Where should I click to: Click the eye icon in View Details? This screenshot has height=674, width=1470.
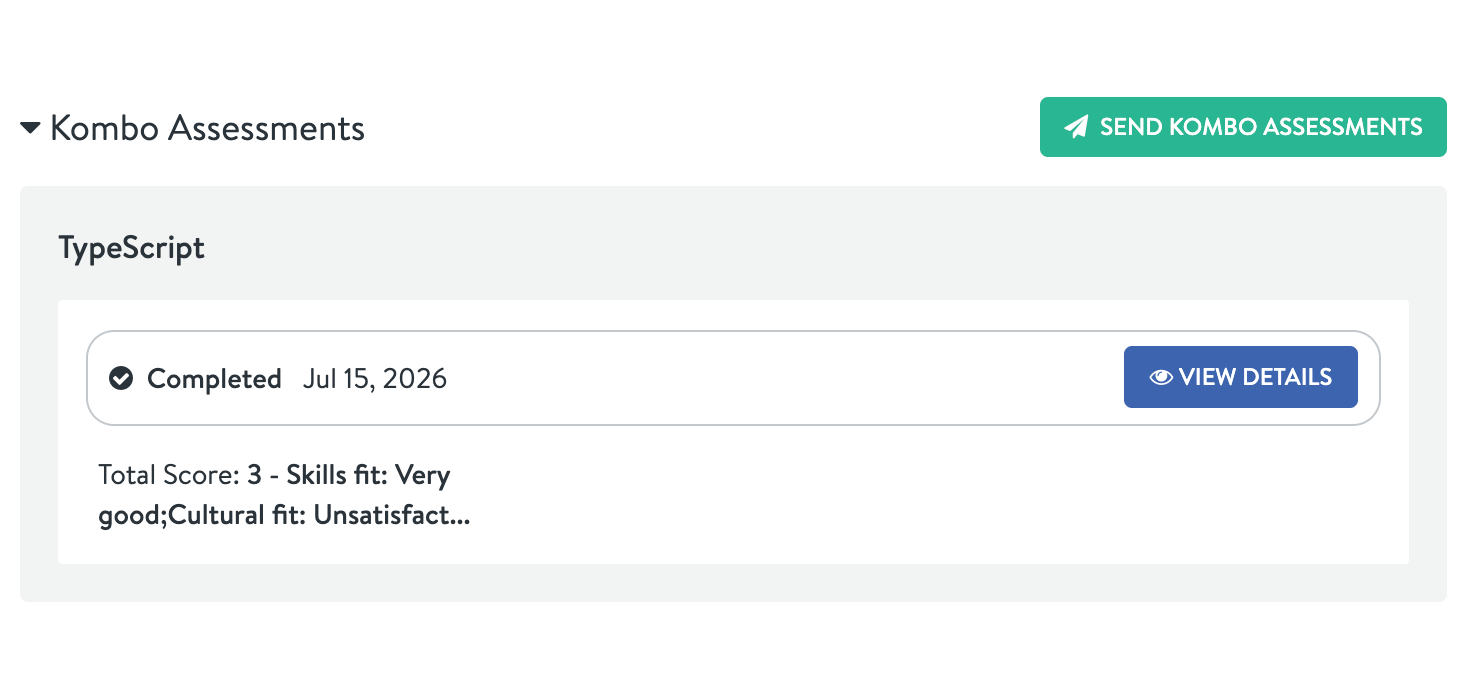[1161, 378]
